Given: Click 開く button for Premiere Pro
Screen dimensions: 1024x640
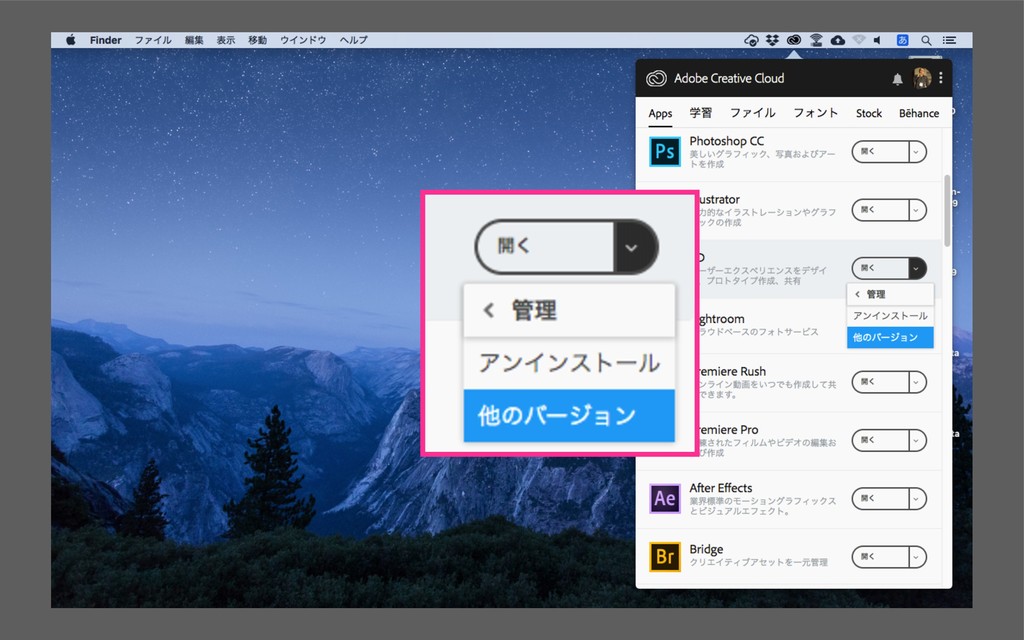Looking at the screenshot, I should click(x=880, y=441).
